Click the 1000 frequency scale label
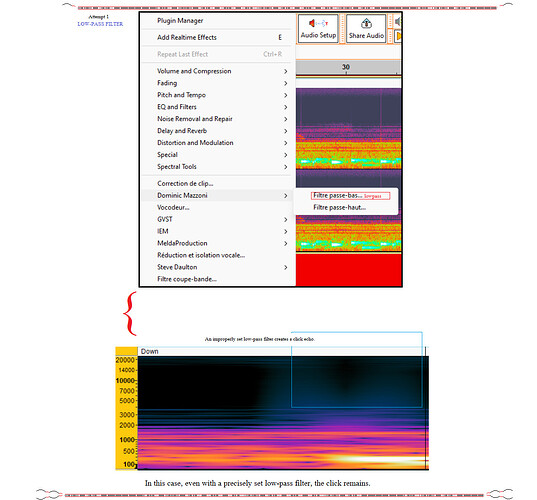Screen dimensions: 537x500 pyautogui.click(x=127, y=440)
